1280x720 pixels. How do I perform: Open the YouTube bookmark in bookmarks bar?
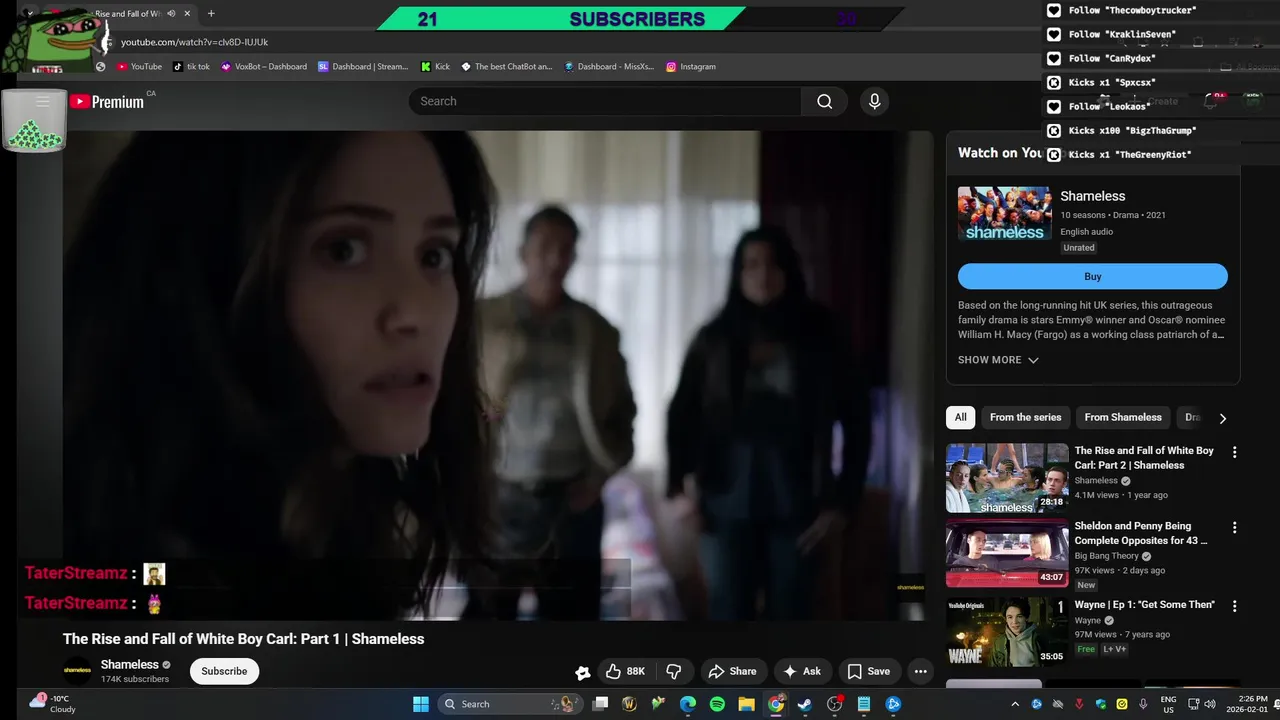click(x=139, y=67)
